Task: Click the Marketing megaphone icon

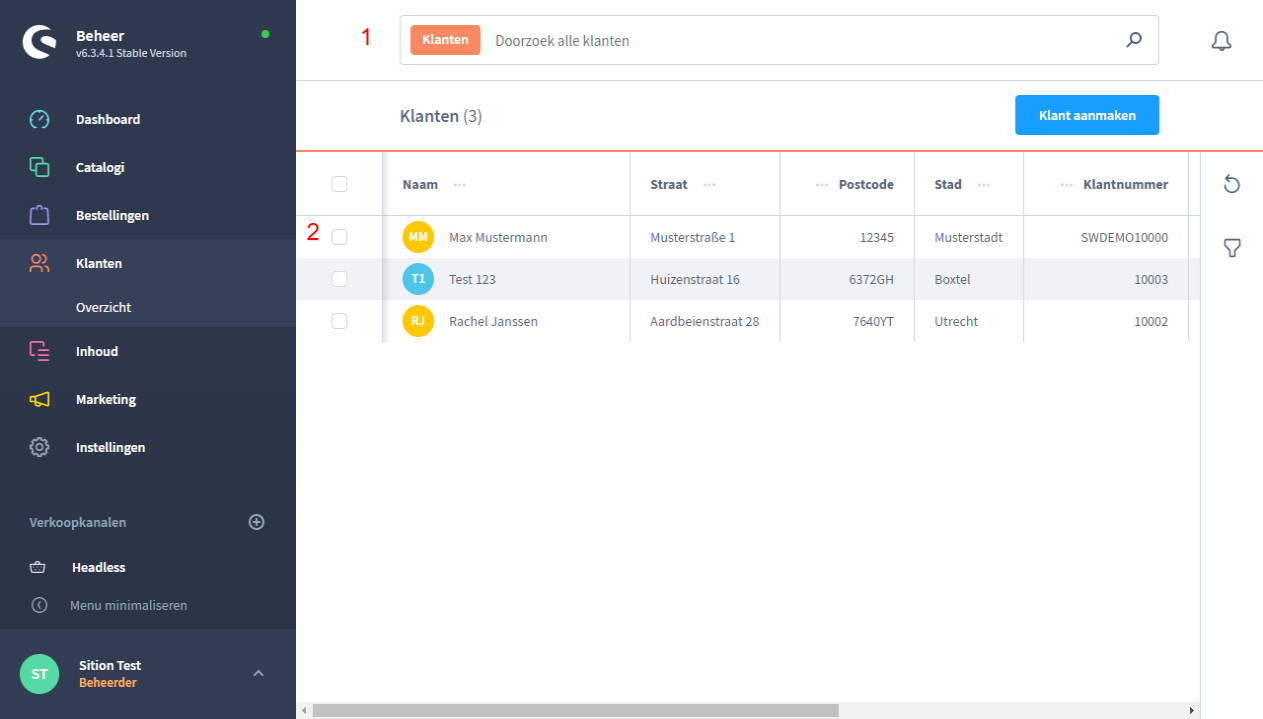Action: pos(39,400)
